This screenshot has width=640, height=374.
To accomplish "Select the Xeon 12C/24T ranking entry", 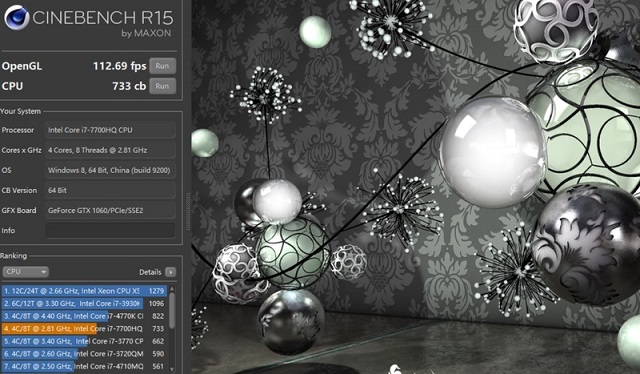I will point(84,291).
